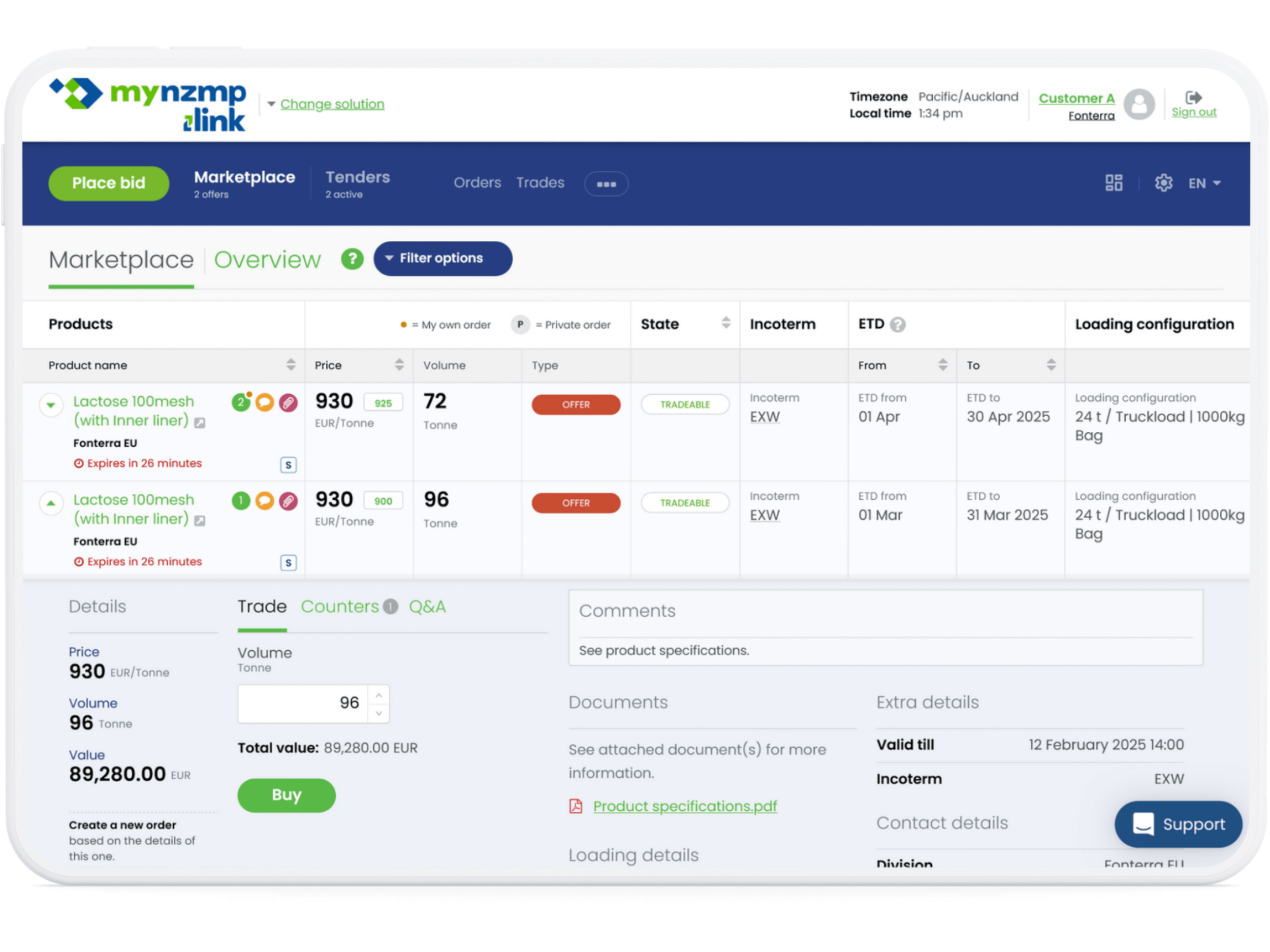Click the pink attachment icon on second offer
1270x952 pixels.
288,501
